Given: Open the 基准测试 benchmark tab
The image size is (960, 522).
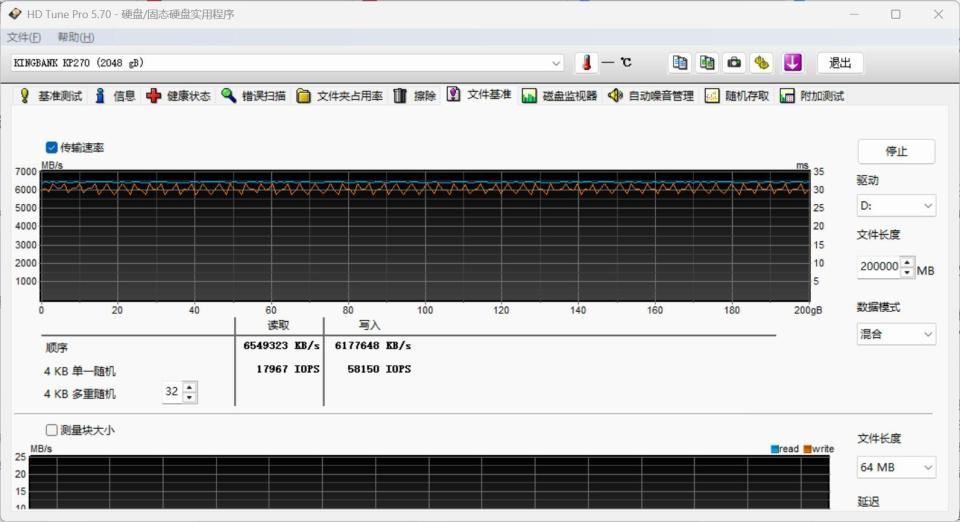Looking at the screenshot, I should [50, 96].
